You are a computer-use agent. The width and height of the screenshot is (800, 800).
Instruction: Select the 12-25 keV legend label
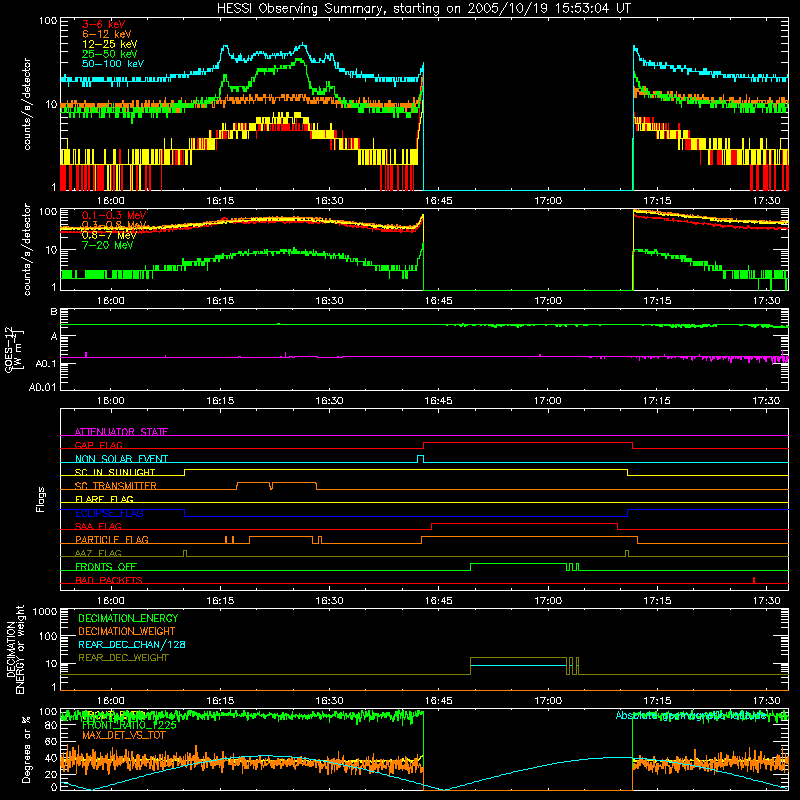110,44
